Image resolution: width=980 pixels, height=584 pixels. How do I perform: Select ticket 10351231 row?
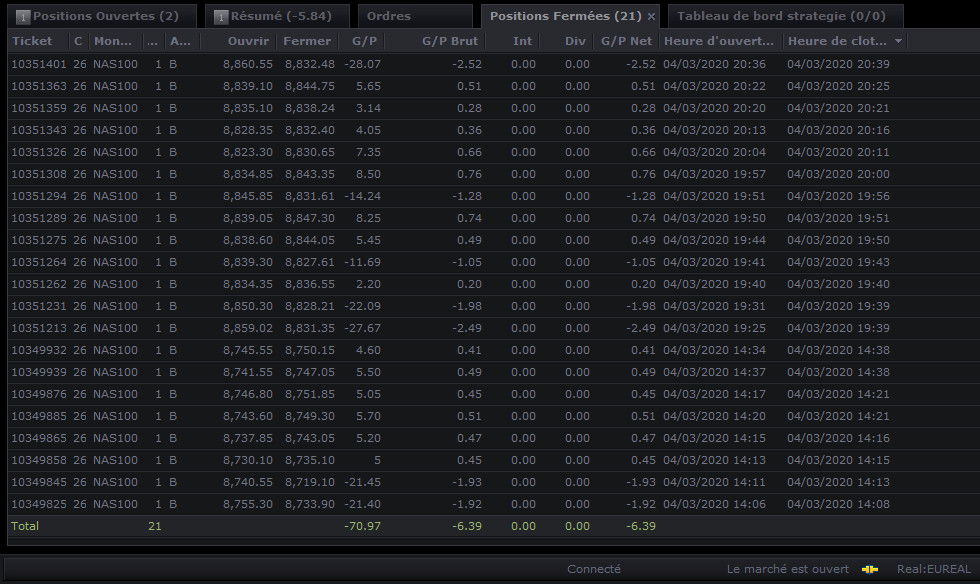490,306
